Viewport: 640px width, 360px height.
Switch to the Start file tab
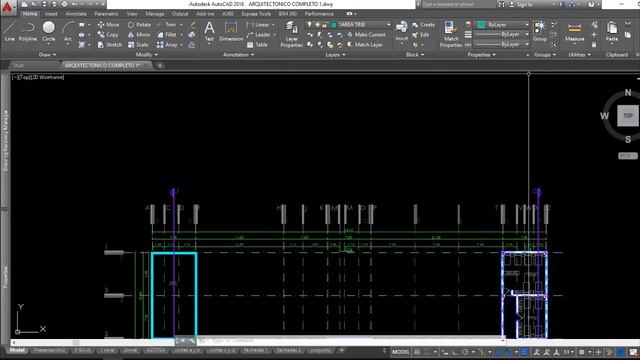click(x=18, y=65)
